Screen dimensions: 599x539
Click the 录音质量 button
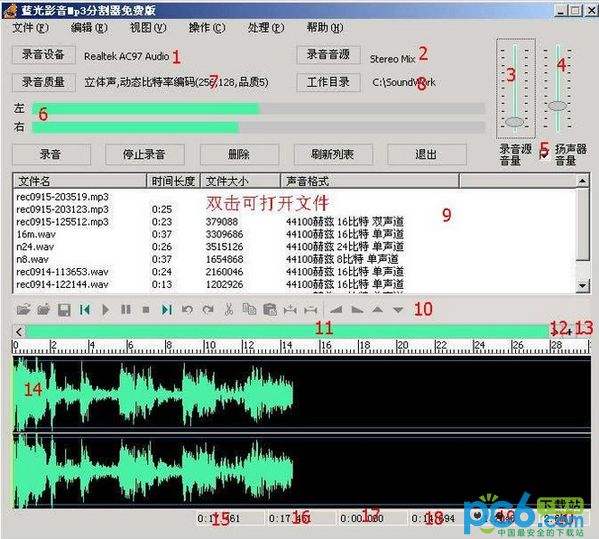[44, 82]
